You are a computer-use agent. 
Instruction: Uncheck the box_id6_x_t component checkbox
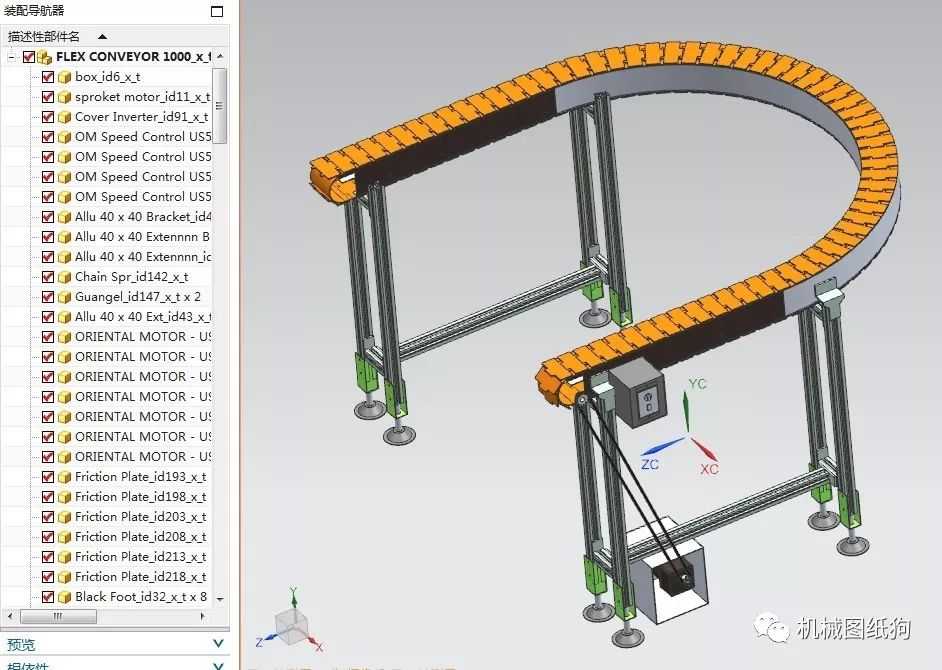coord(48,77)
